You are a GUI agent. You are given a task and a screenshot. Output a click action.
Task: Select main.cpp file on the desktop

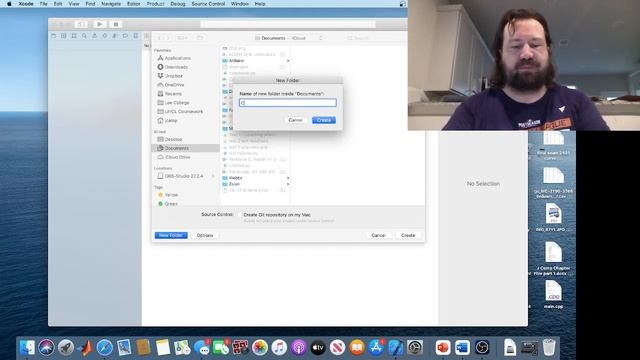click(x=553, y=294)
